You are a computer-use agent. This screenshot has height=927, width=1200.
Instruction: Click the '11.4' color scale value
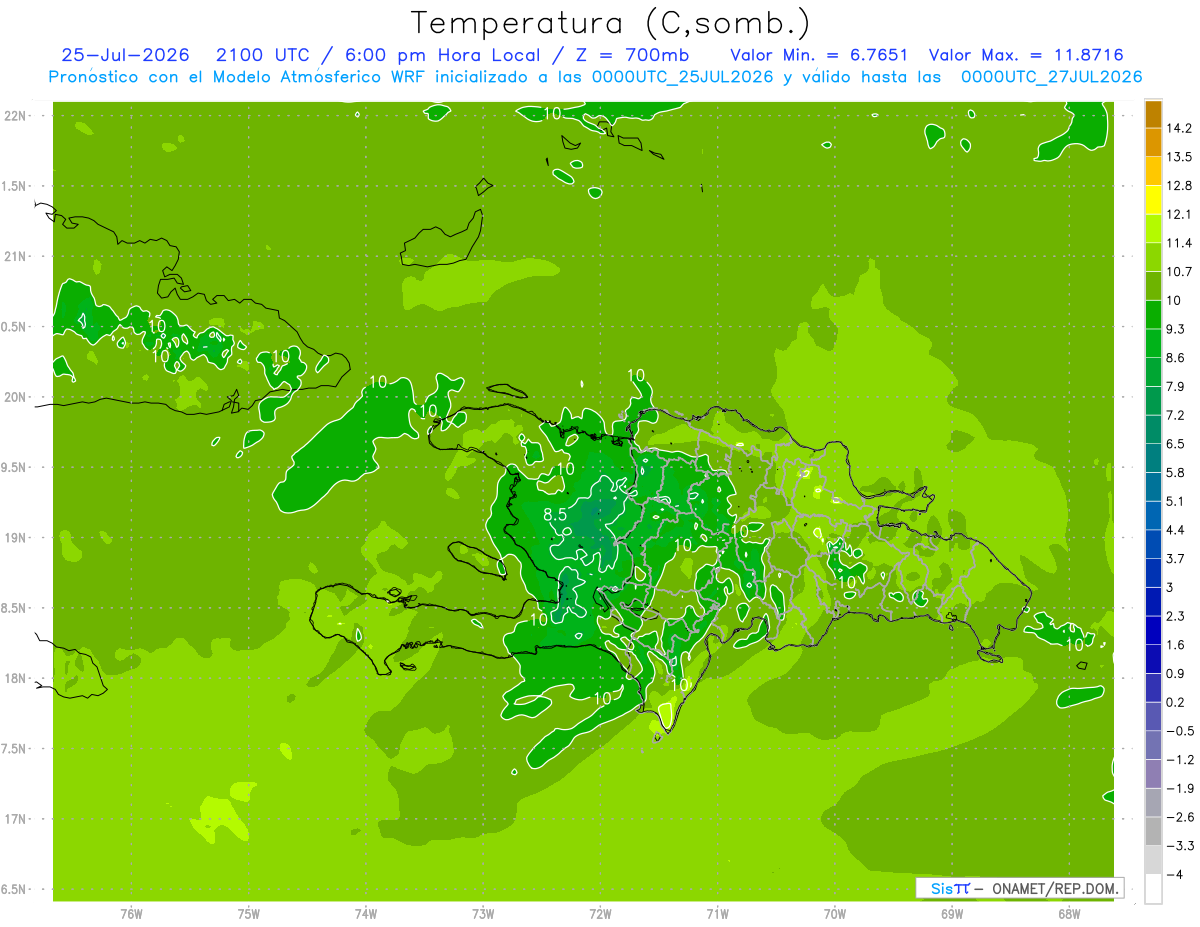coord(1179,243)
